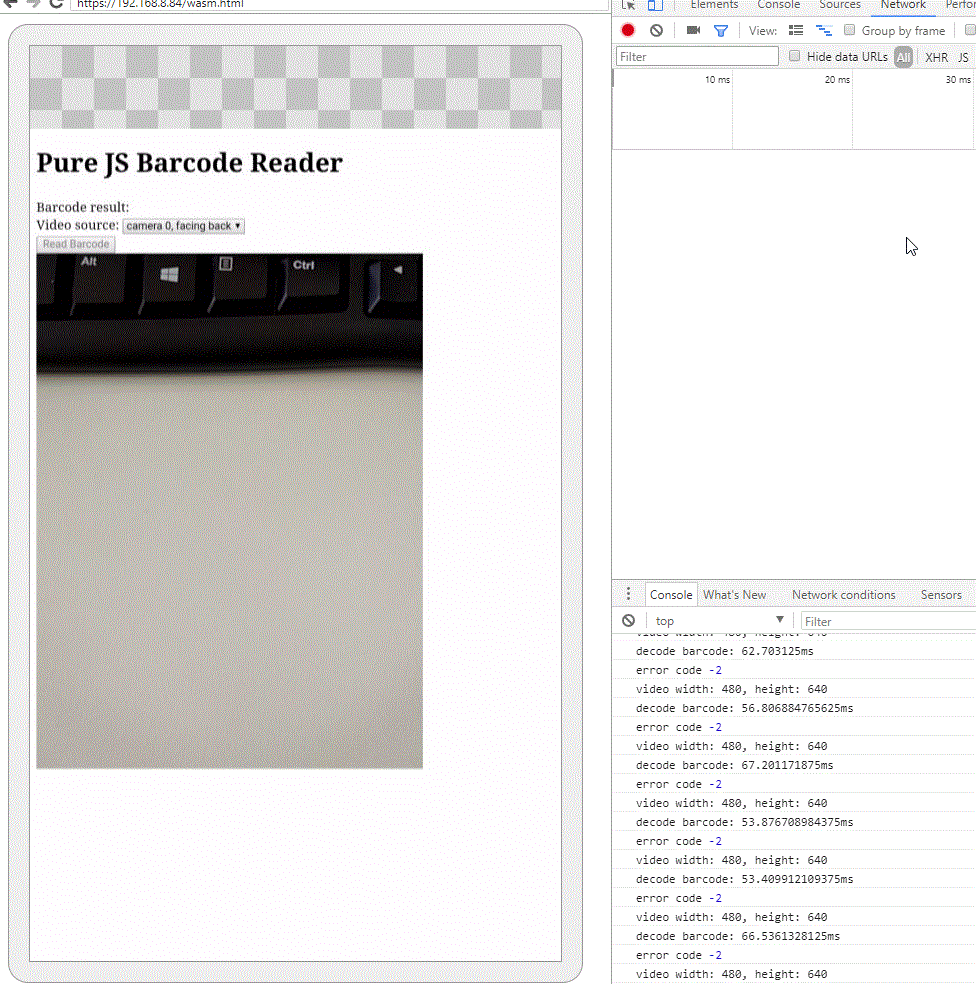976x984 pixels.
Task: Switch to the Sensors drawer tab
Action: 940,595
